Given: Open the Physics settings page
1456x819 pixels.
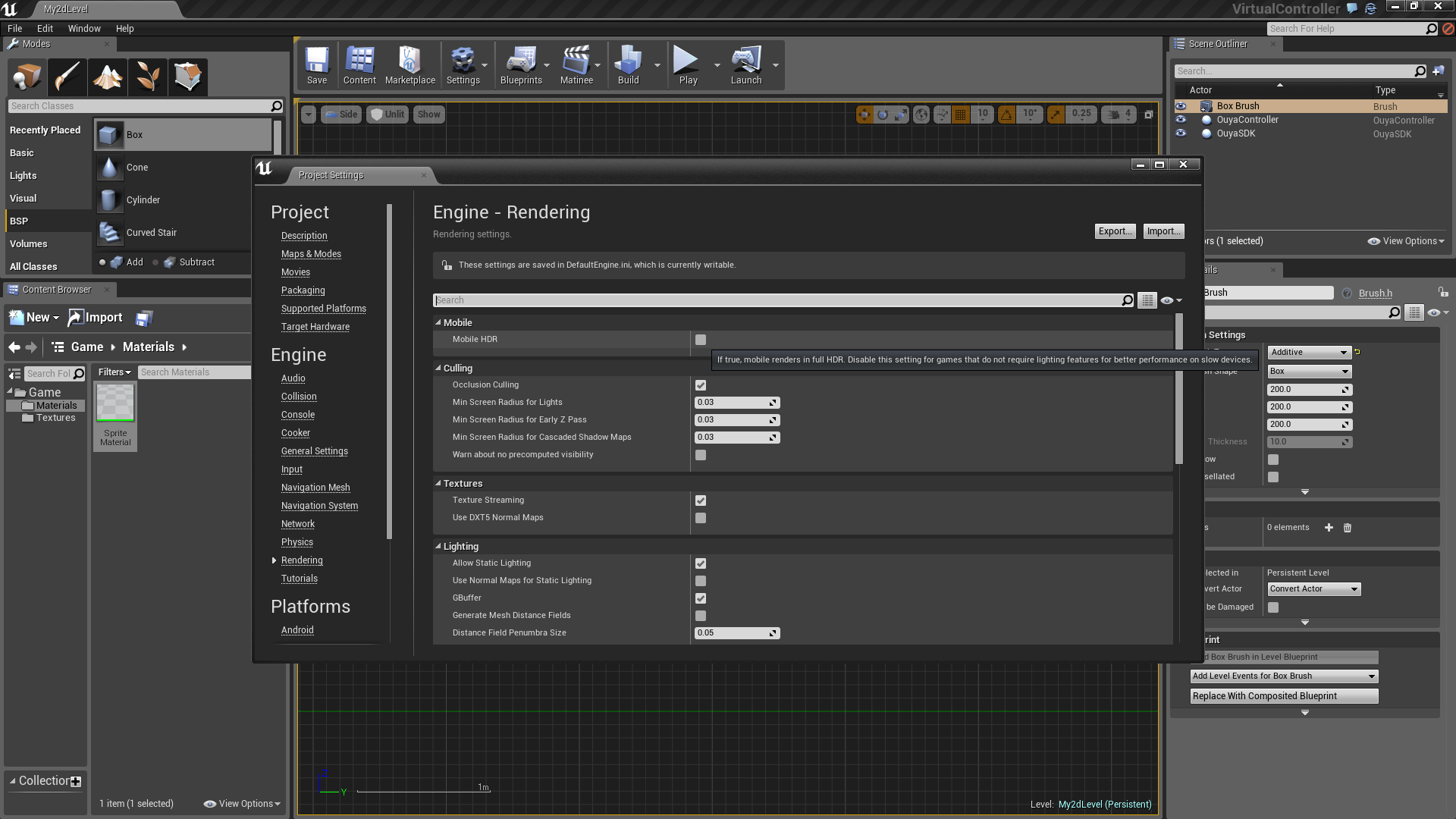Looking at the screenshot, I should coord(297,542).
